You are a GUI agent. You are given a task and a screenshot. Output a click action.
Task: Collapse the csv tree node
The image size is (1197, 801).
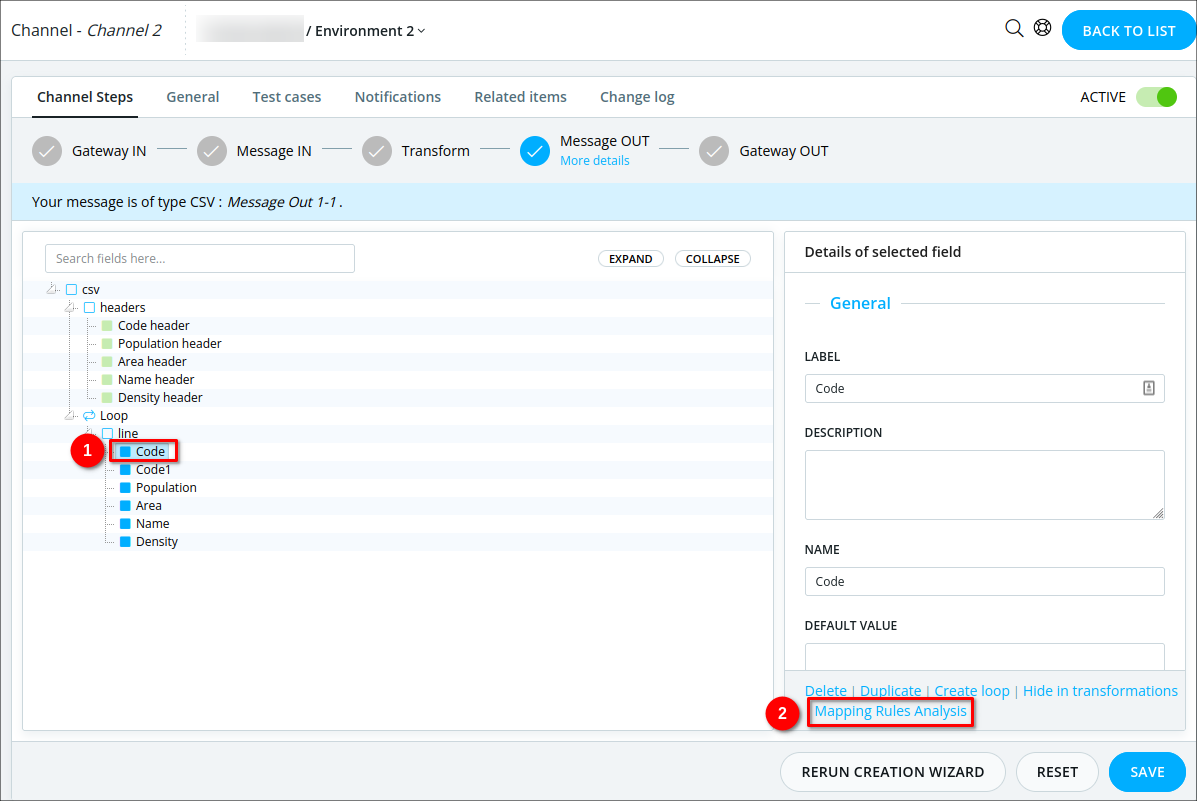pos(52,289)
